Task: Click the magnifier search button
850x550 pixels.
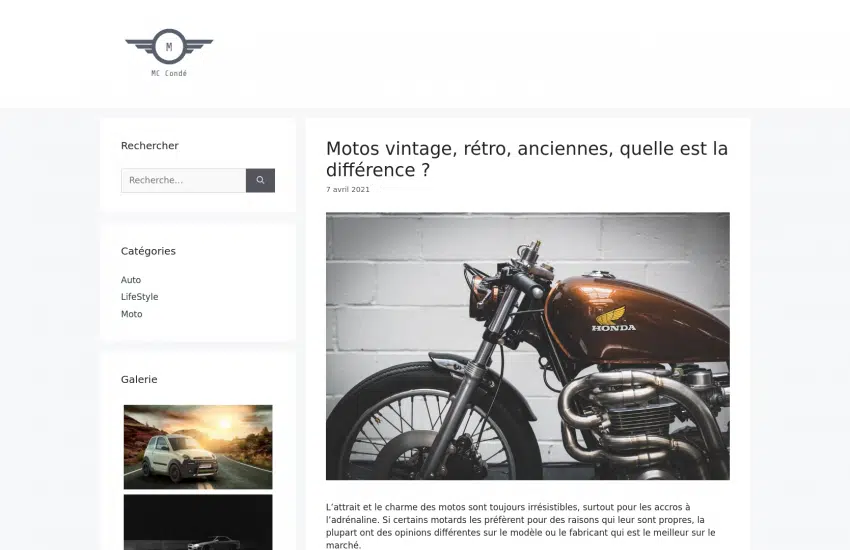Action: (260, 180)
